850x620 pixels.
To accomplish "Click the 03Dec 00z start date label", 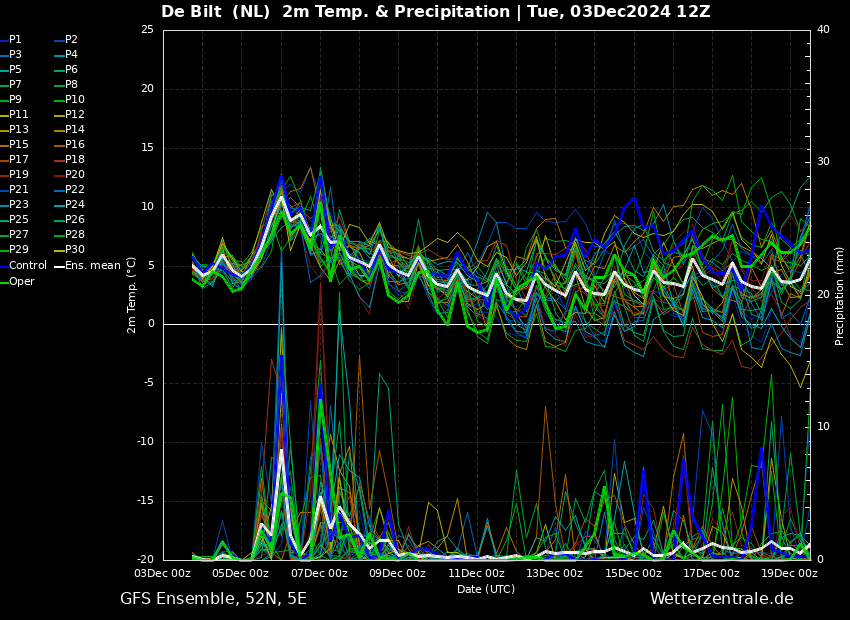I will (x=163, y=574).
